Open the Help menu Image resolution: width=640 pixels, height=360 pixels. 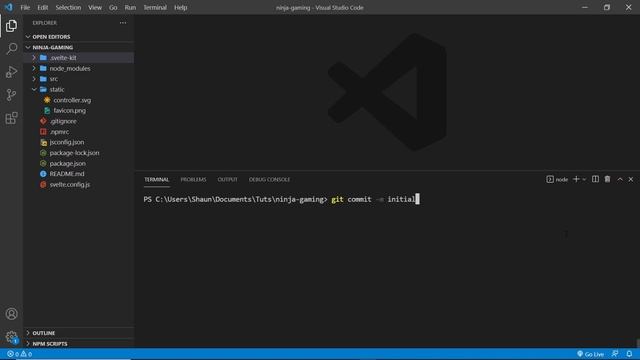[180, 7]
